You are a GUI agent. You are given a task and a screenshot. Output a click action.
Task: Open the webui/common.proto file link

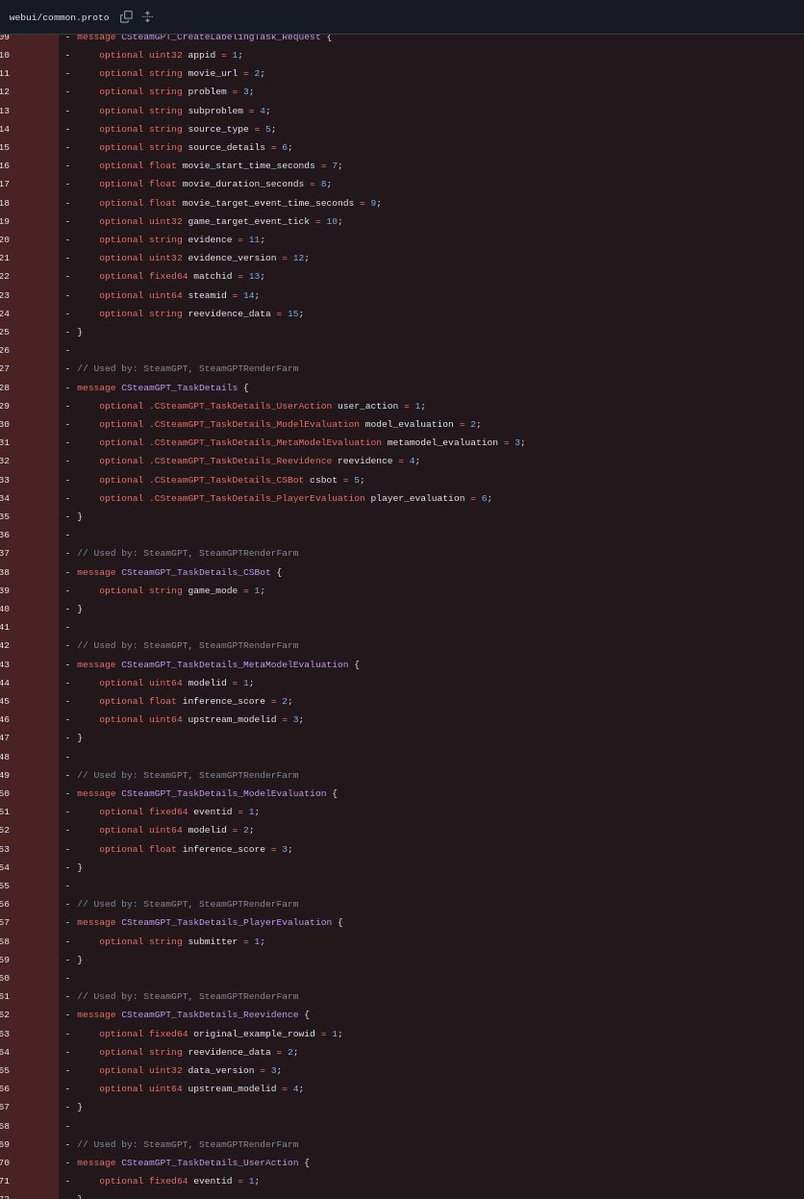point(59,17)
